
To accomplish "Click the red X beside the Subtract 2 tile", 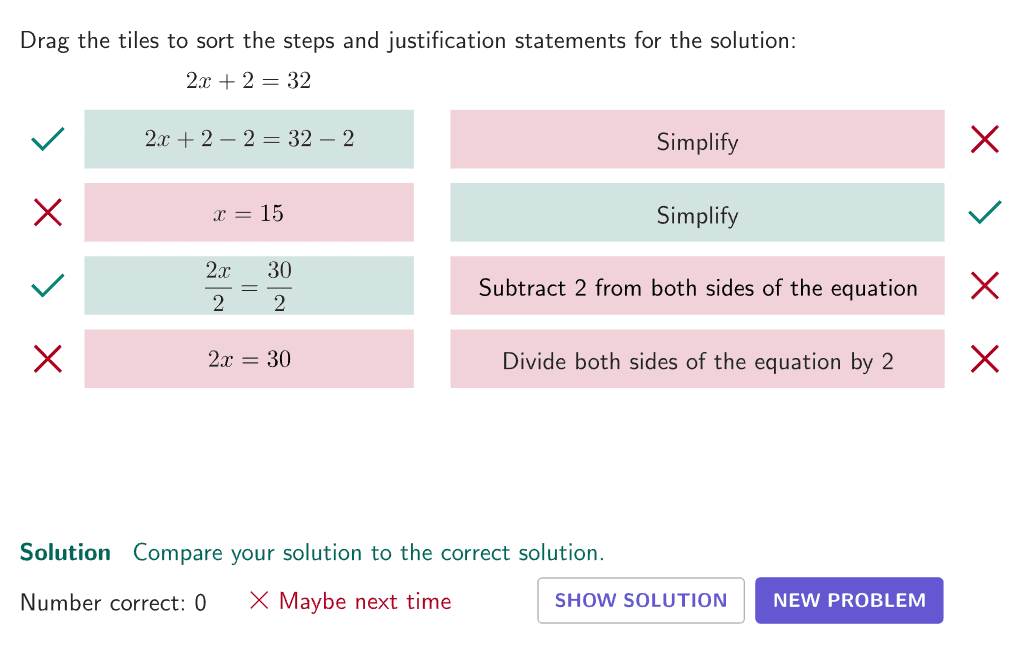I will [x=984, y=286].
